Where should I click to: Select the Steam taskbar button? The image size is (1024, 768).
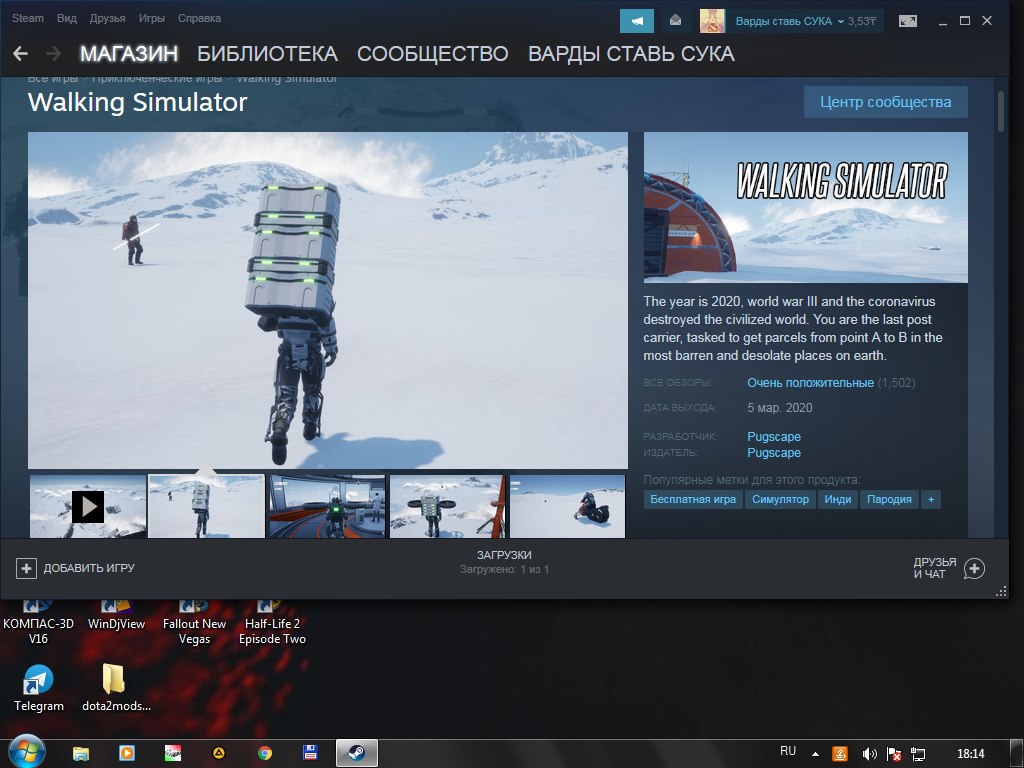point(357,753)
